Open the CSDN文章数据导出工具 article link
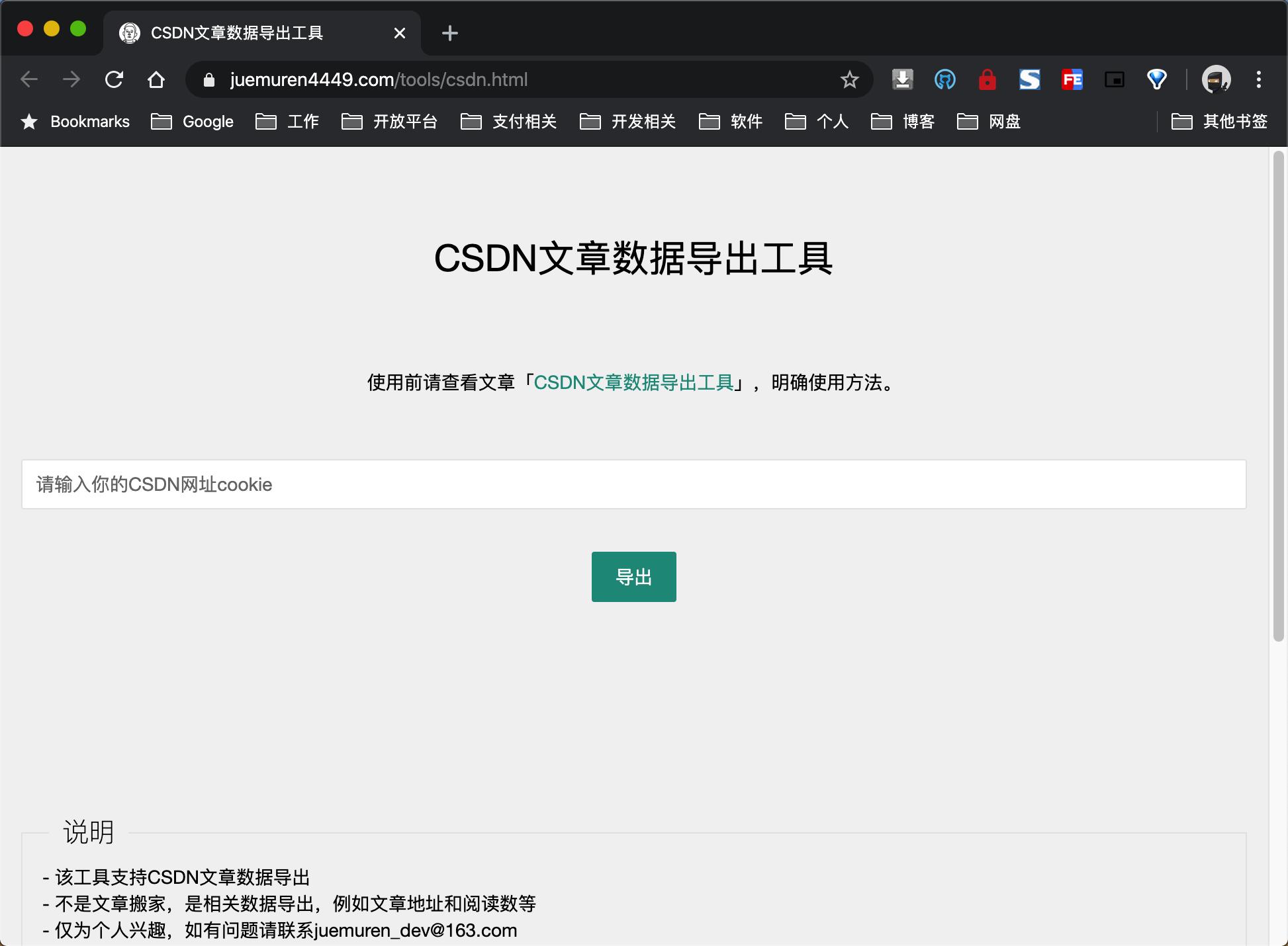Screen dimensions: 1288x946 [x=636, y=382]
